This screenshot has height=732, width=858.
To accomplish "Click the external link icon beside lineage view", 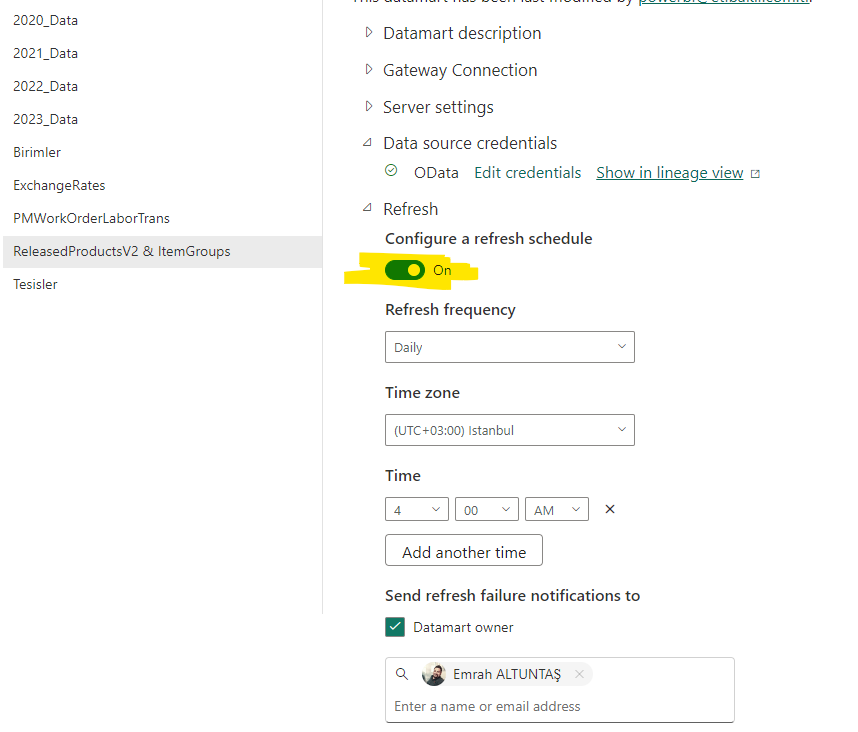I will coord(755,174).
